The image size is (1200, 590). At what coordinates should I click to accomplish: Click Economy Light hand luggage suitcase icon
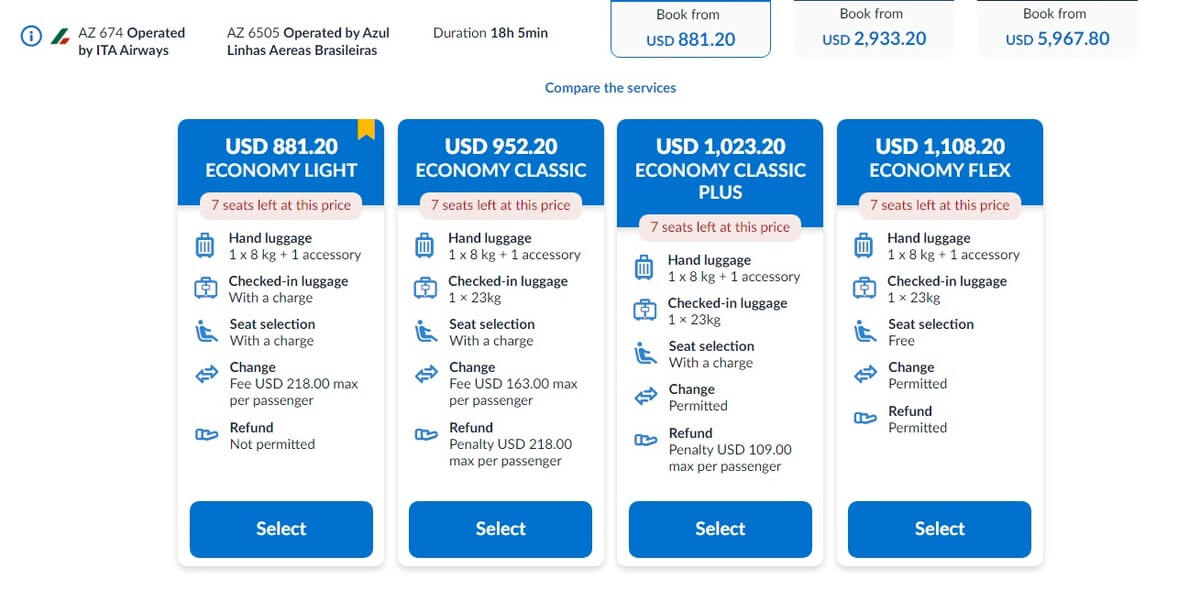205,246
